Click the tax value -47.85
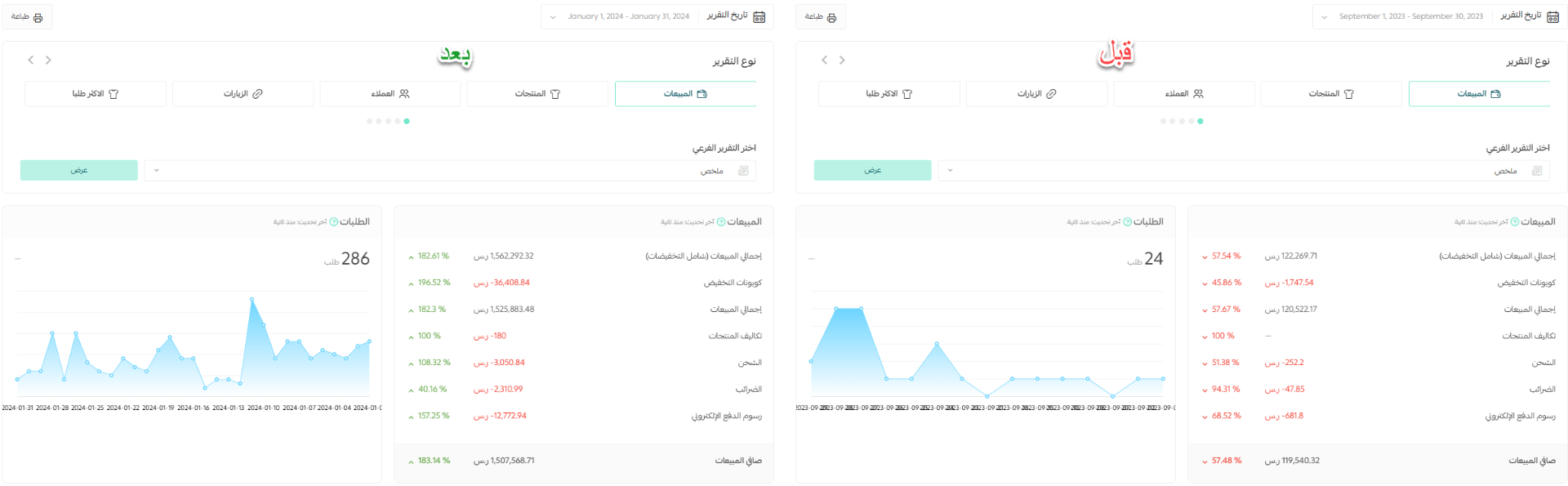Screen dimensions: 1568x486 coord(1285,390)
